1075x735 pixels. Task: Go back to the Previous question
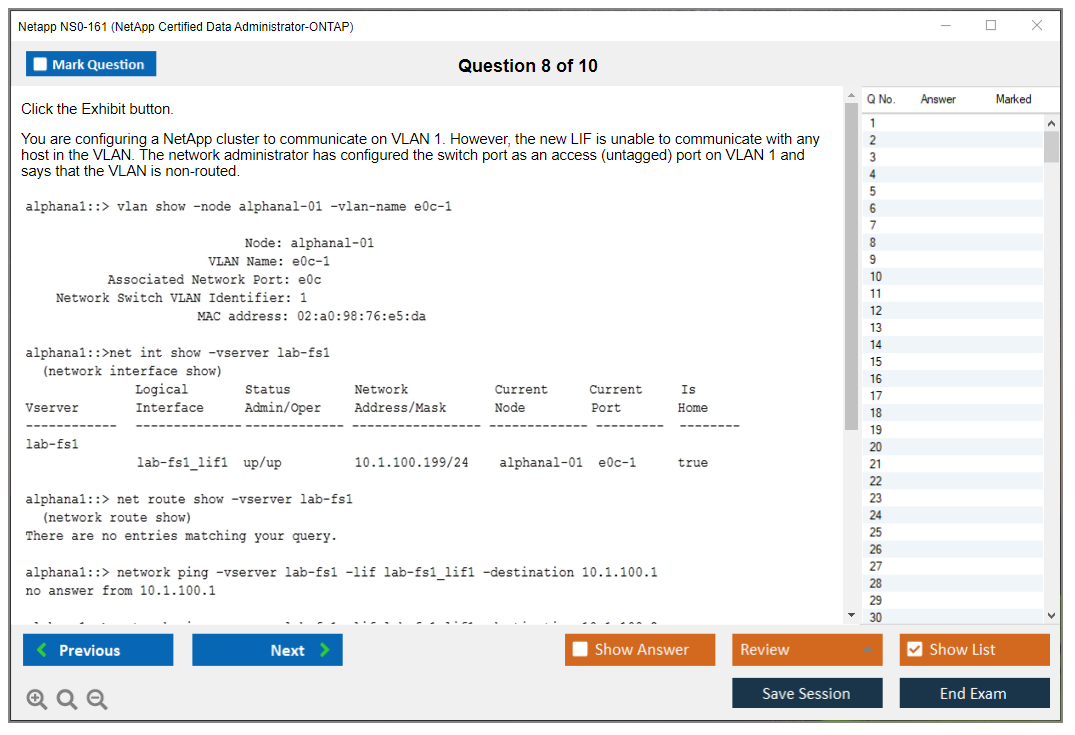(98, 650)
